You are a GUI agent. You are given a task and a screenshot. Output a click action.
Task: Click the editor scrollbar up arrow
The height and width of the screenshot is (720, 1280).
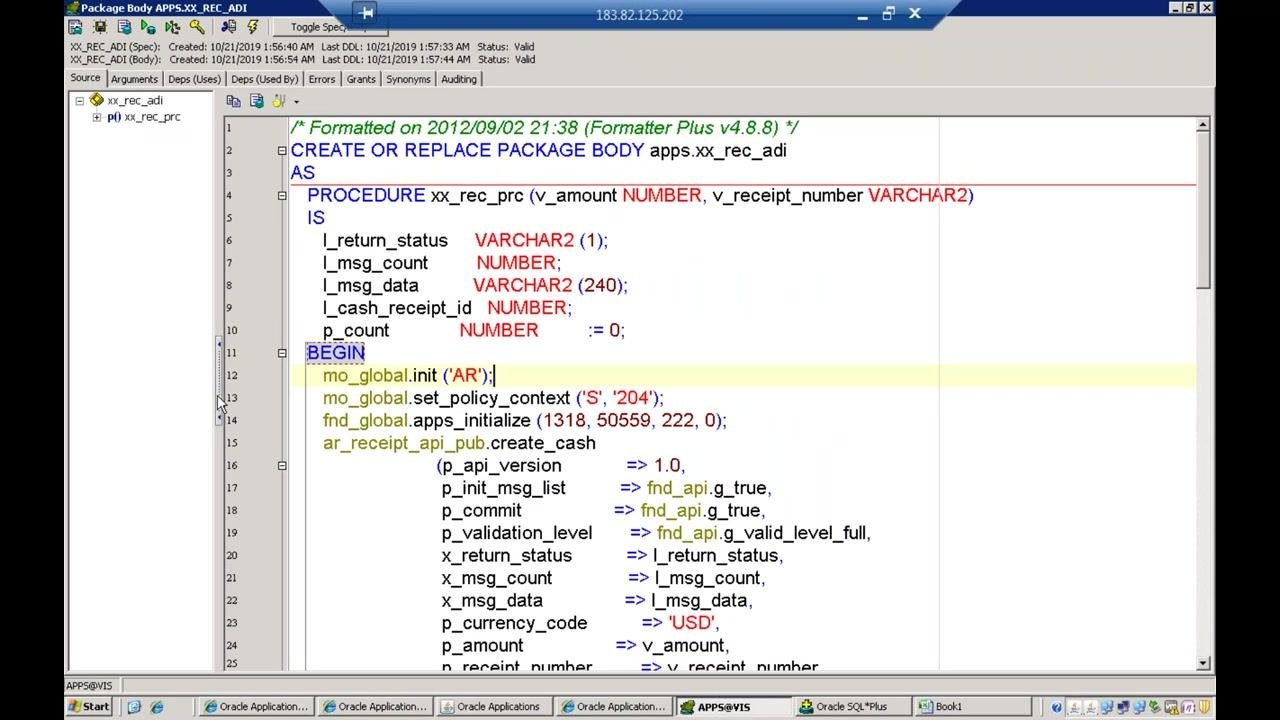[x=1202, y=125]
